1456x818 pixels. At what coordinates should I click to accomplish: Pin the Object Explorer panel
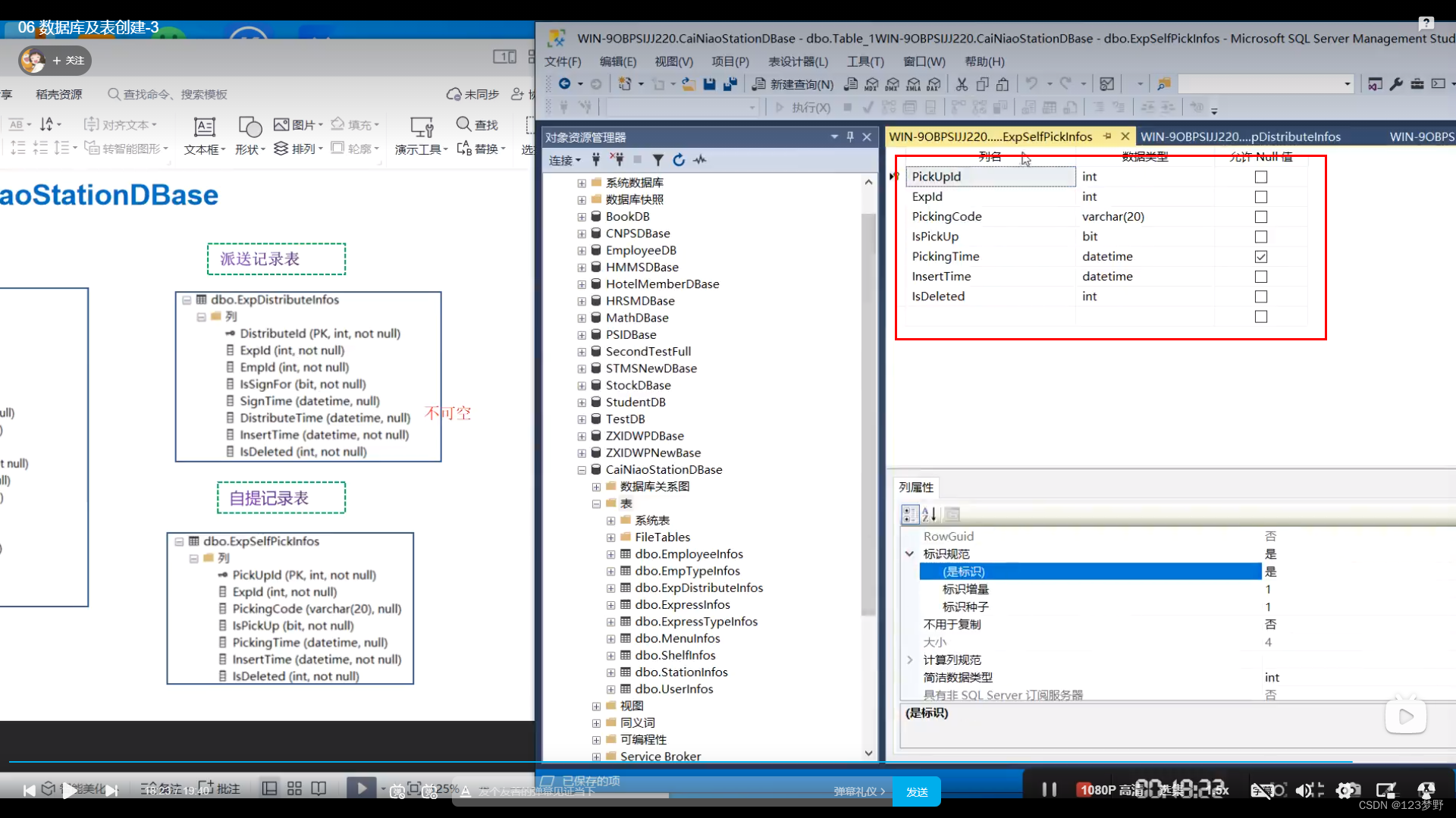[x=850, y=137]
